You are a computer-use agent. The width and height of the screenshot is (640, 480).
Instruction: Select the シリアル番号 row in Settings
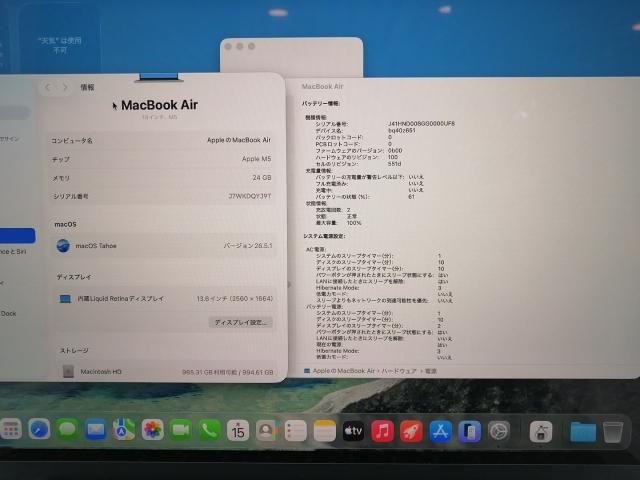(162, 196)
